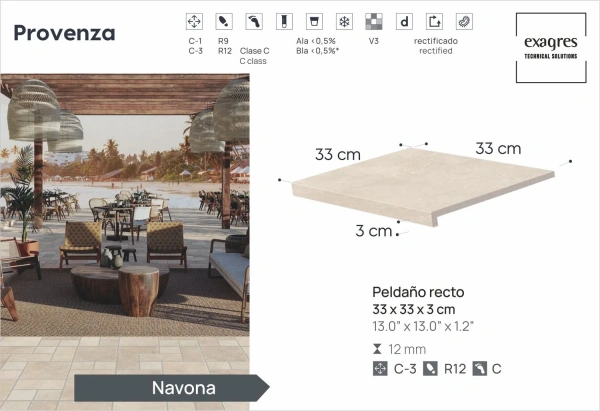Click the 'rectificado' label

pyautogui.click(x=435, y=41)
